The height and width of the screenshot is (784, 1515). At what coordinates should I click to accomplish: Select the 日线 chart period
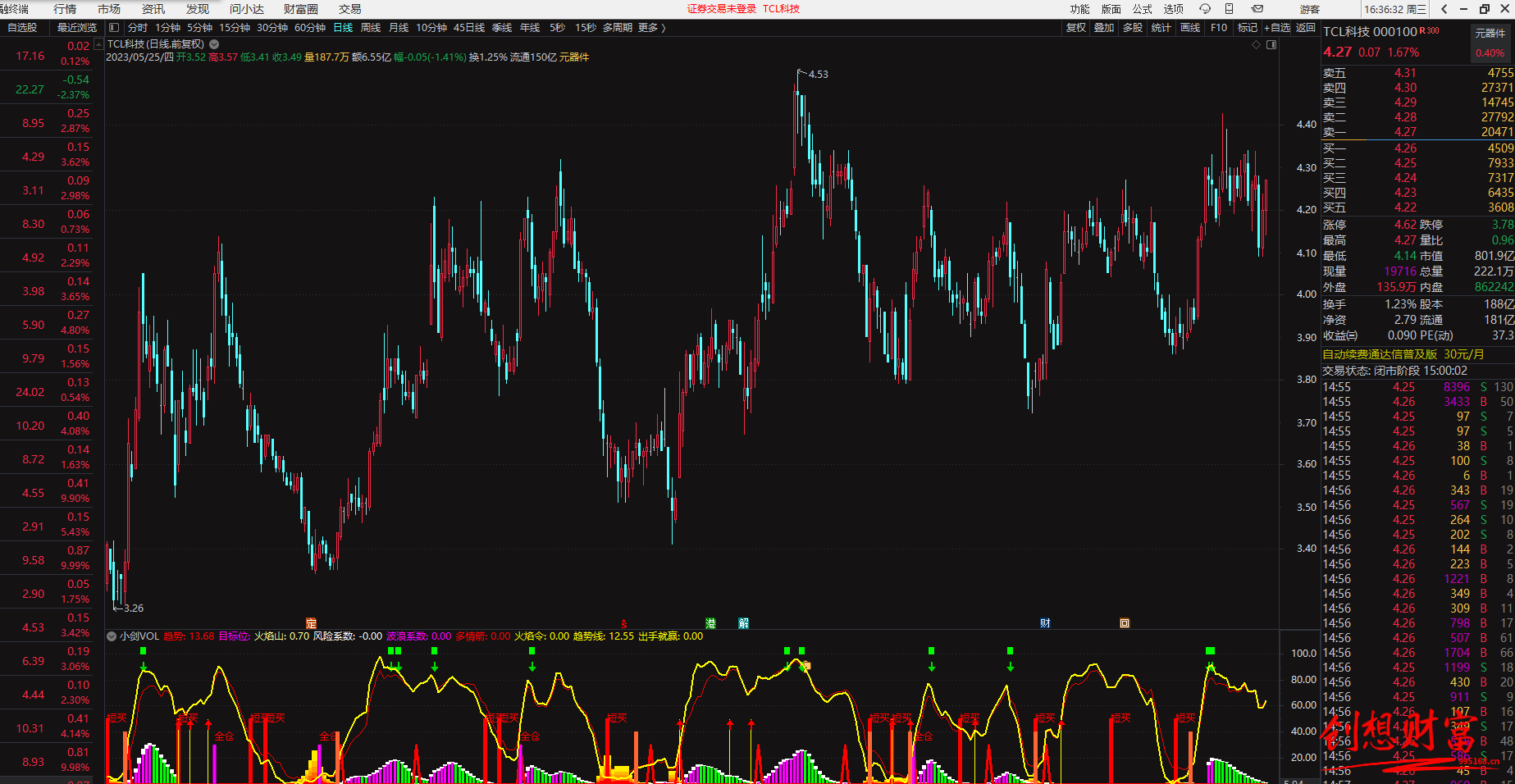pos(343,28)
